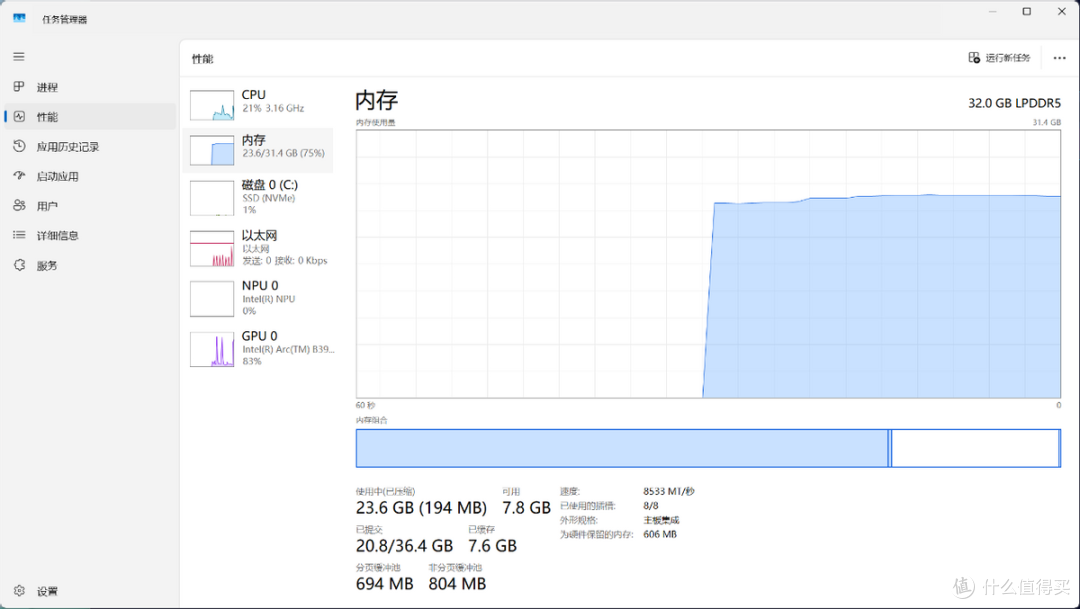Click the 内存组合 composition bar
Viewport: 1080px width, 609px height.
708,448
